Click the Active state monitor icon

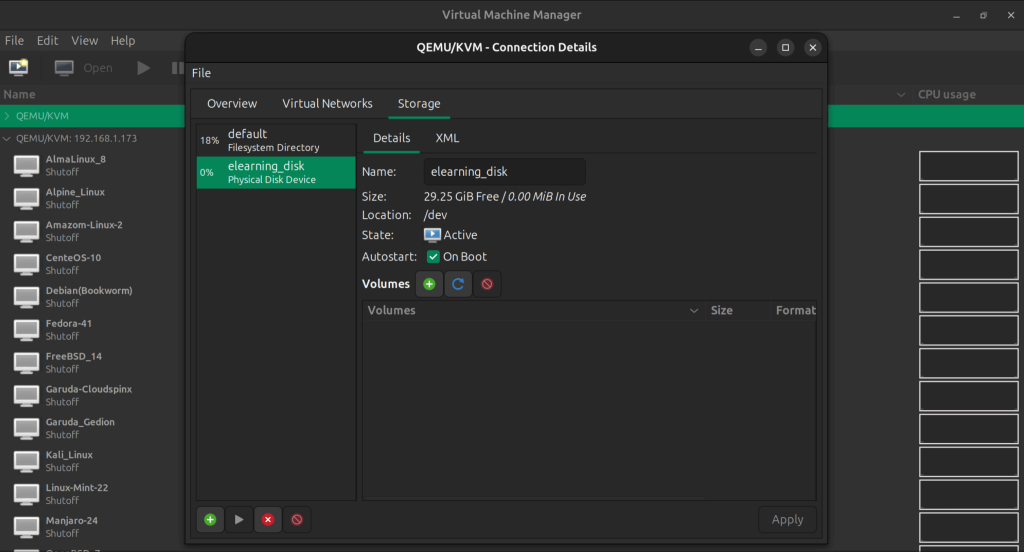tap(432, 235)
